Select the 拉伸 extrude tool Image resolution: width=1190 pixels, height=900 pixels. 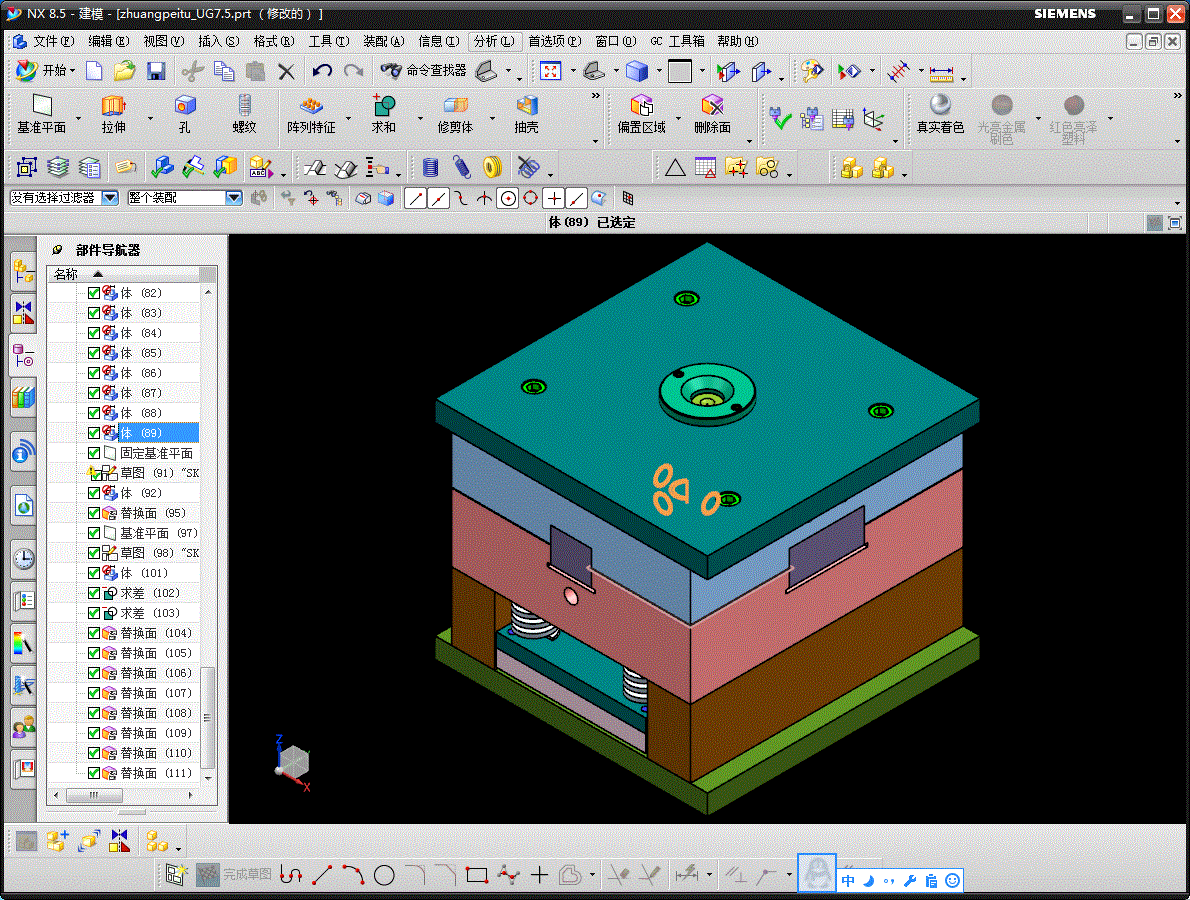(x=113, y=114)
